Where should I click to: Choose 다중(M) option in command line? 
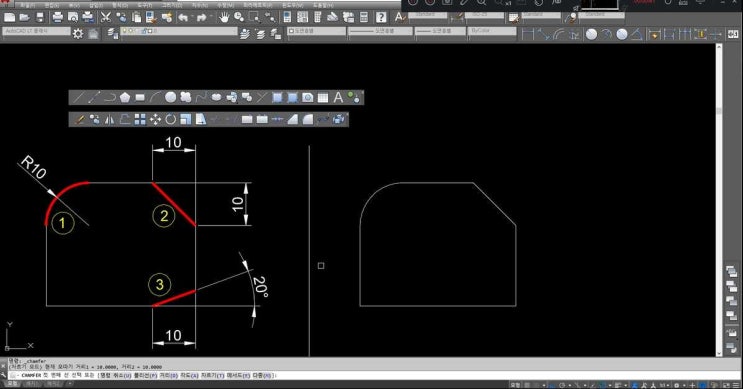(262, 376)
